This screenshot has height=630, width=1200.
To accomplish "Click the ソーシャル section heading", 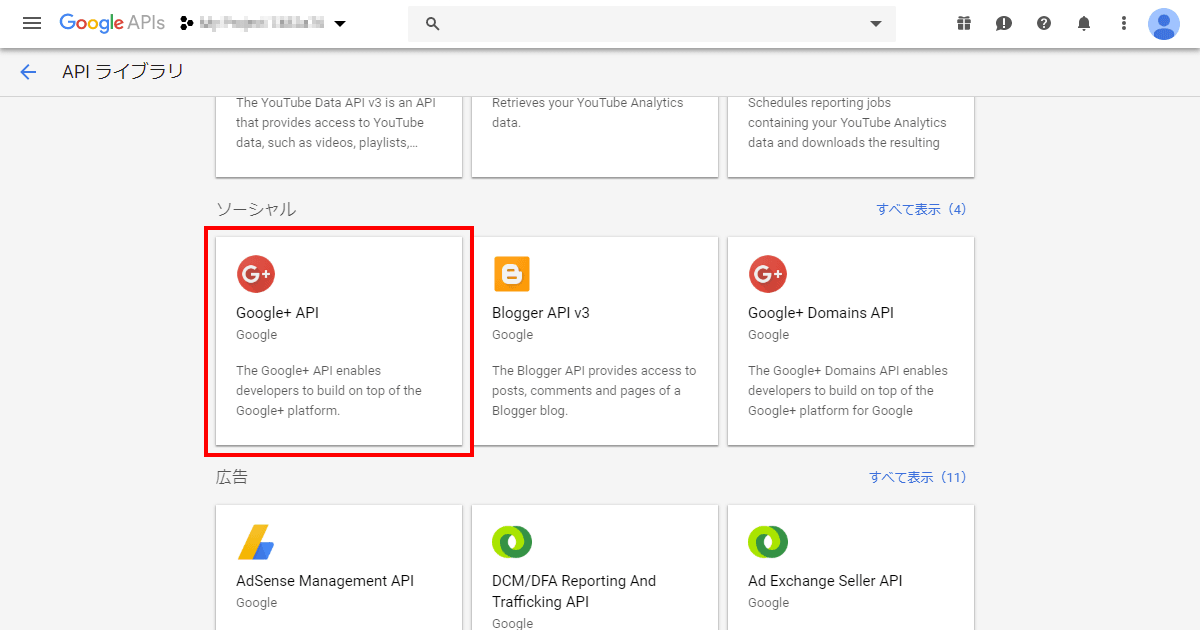I will click(256, 209).
